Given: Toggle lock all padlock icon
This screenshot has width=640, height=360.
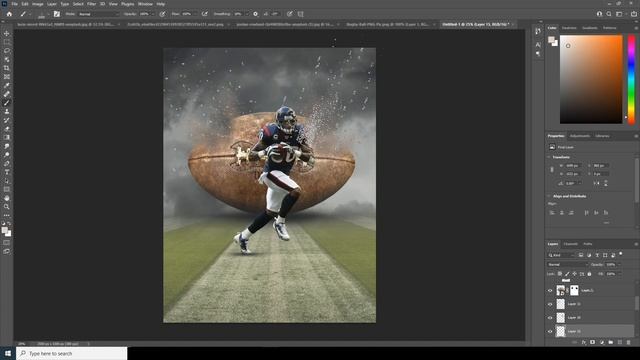Looking at the screenshot, I should [589, 274].
